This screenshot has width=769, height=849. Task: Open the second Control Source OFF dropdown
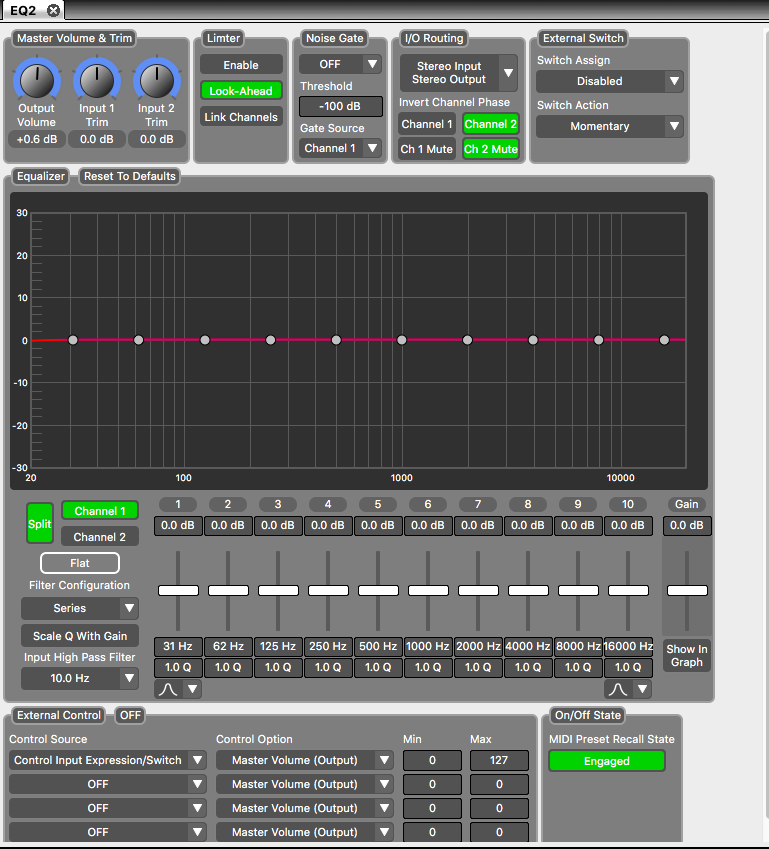[107, 784]
